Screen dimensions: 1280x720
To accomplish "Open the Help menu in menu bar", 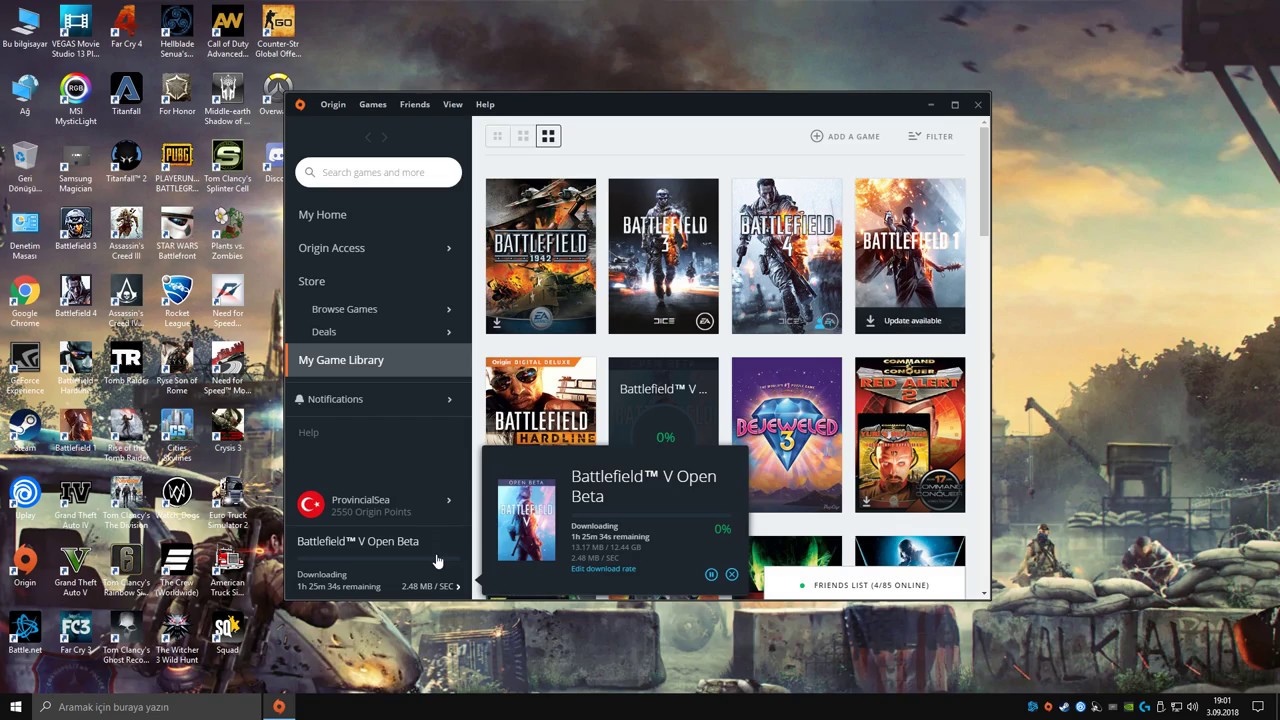I will 485,104.
